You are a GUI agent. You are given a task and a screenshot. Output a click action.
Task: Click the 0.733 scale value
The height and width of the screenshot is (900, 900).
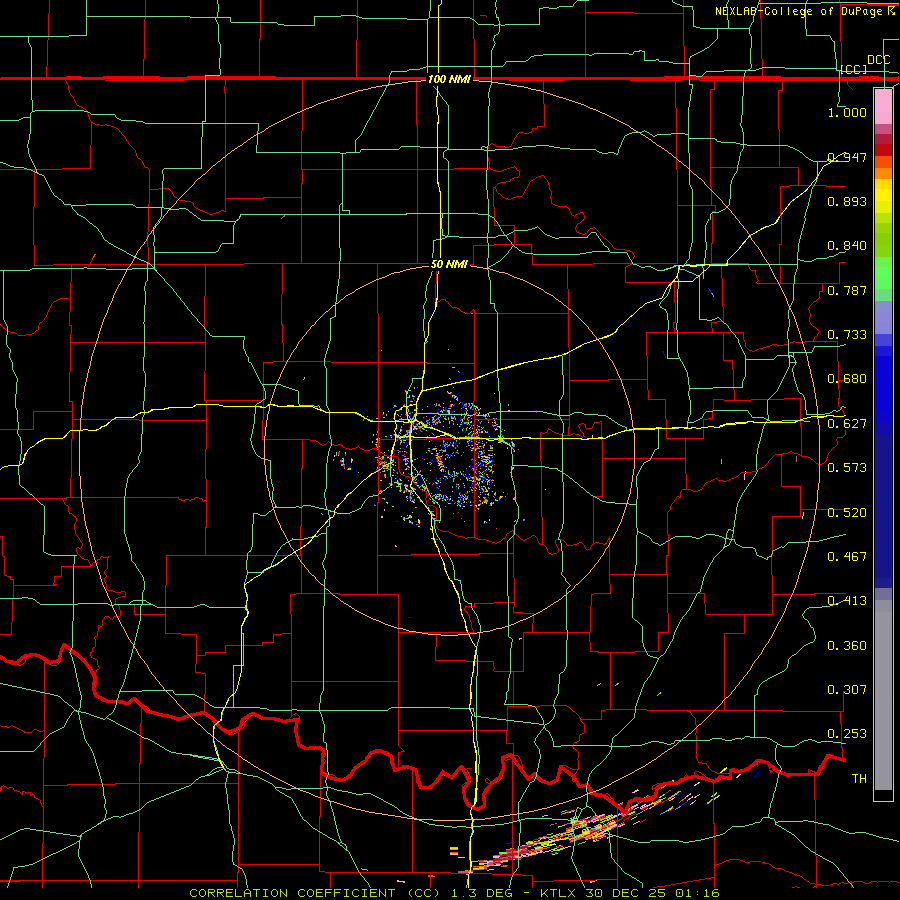(x=847, y=335)
